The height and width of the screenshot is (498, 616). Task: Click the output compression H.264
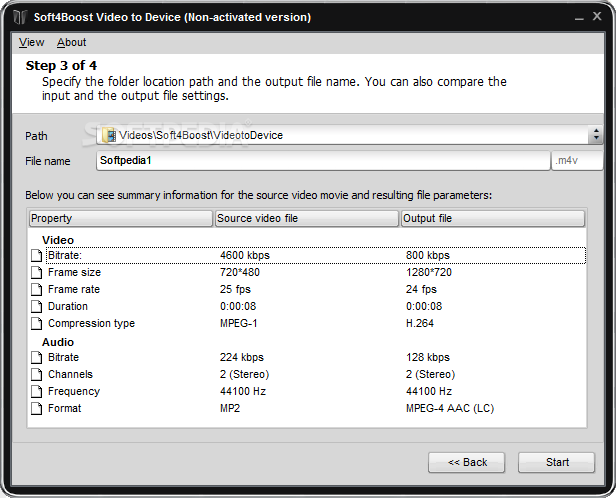pyautogui.click(x=420, y=323)
